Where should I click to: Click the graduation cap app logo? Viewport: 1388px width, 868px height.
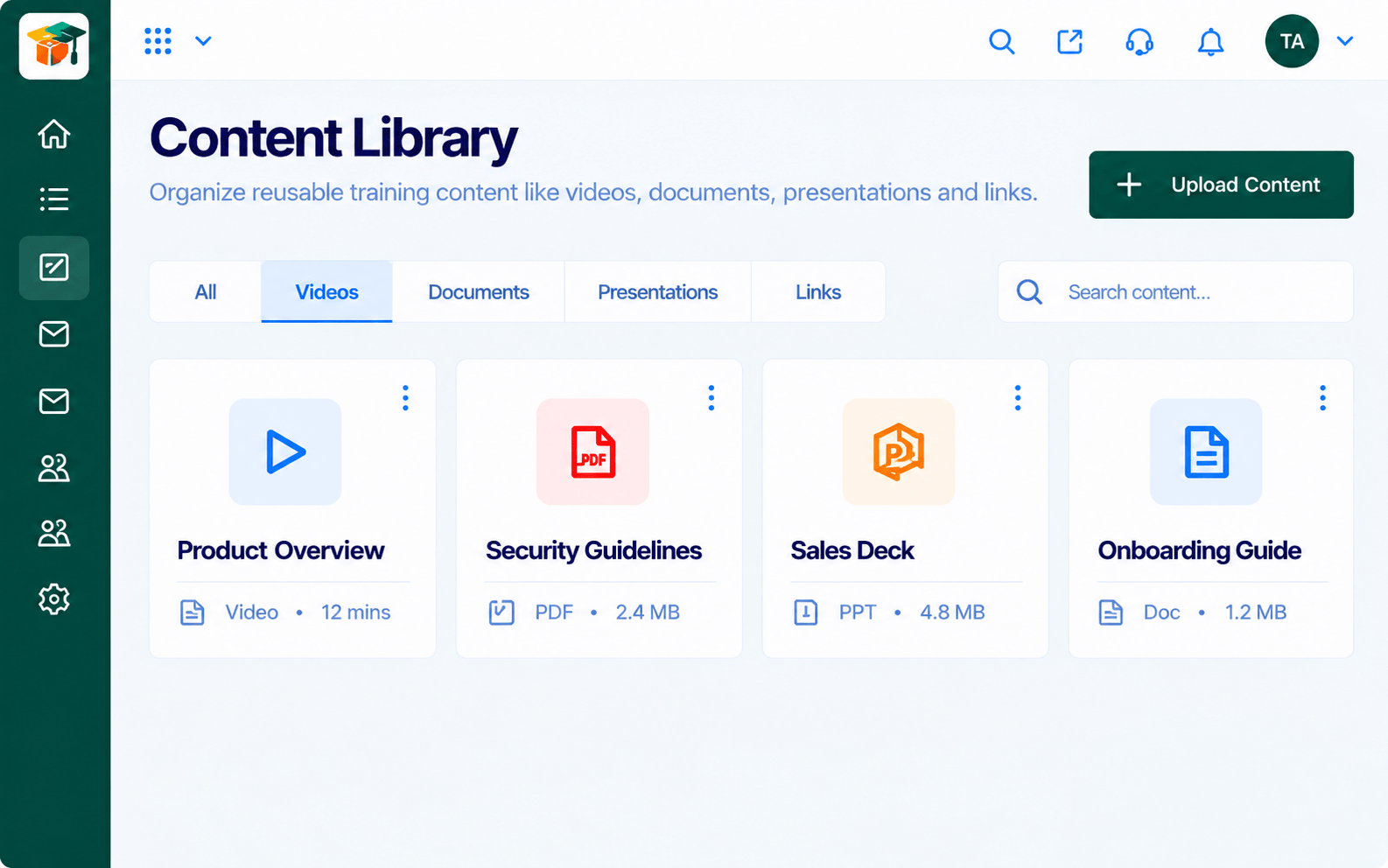pyautogui.click(x=54, y=46)
